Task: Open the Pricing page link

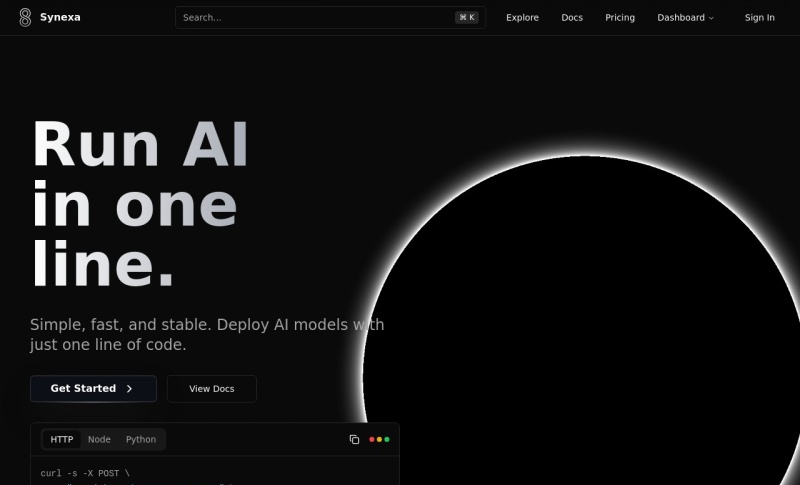Action: tap(620, 17)
